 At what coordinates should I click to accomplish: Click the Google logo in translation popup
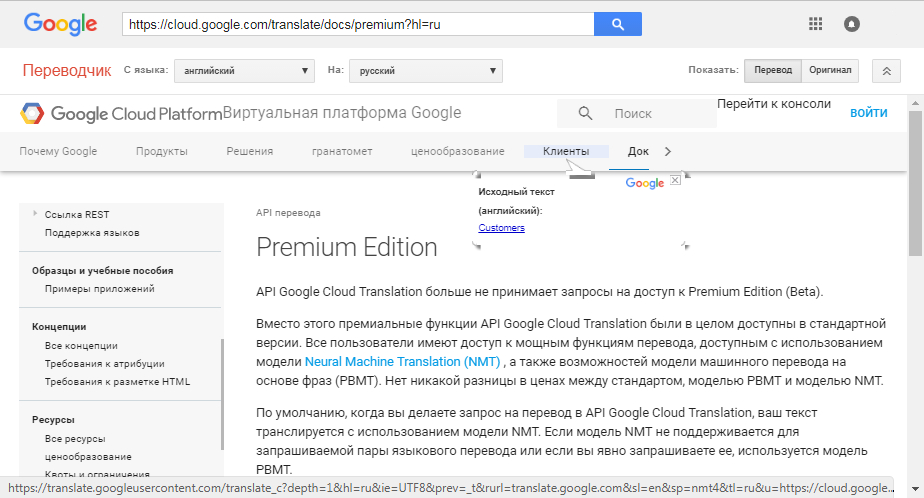pyautogui.click(x=645, y=183)
